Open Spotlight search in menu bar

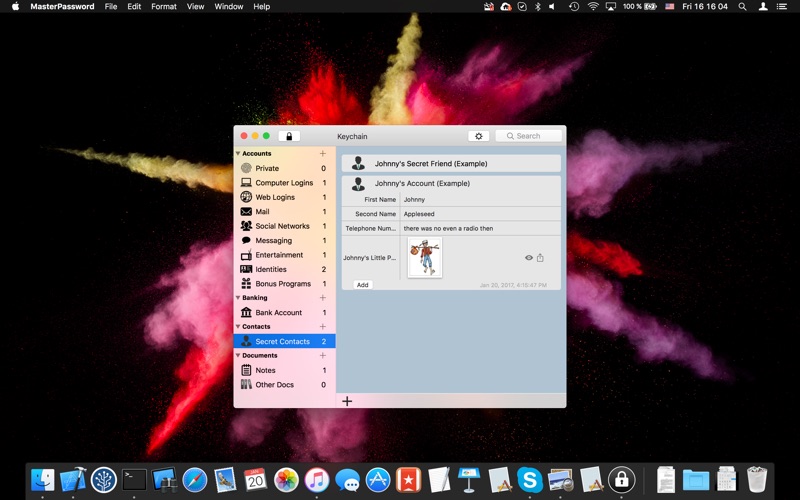pos(742,7)
